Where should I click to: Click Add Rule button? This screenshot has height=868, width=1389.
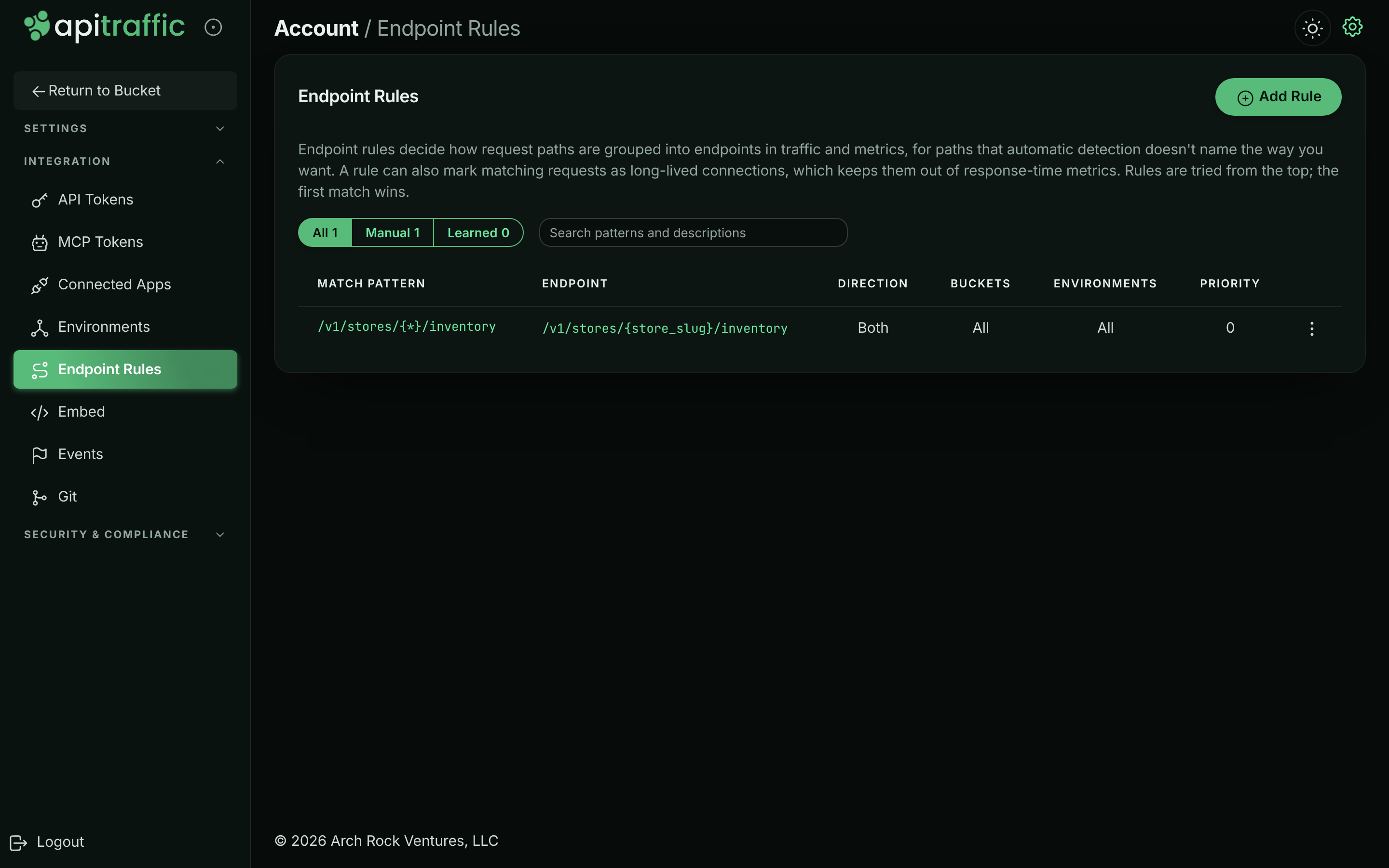(1278, 97)
